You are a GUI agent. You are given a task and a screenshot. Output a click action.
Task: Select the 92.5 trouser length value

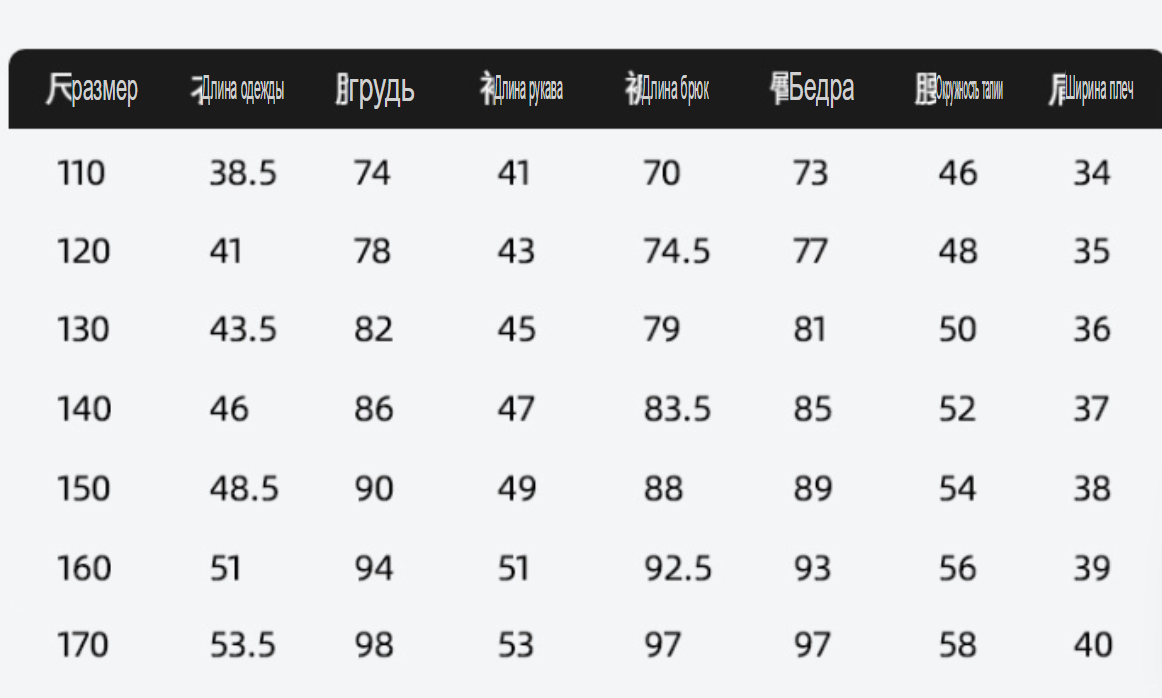[678, 569]
